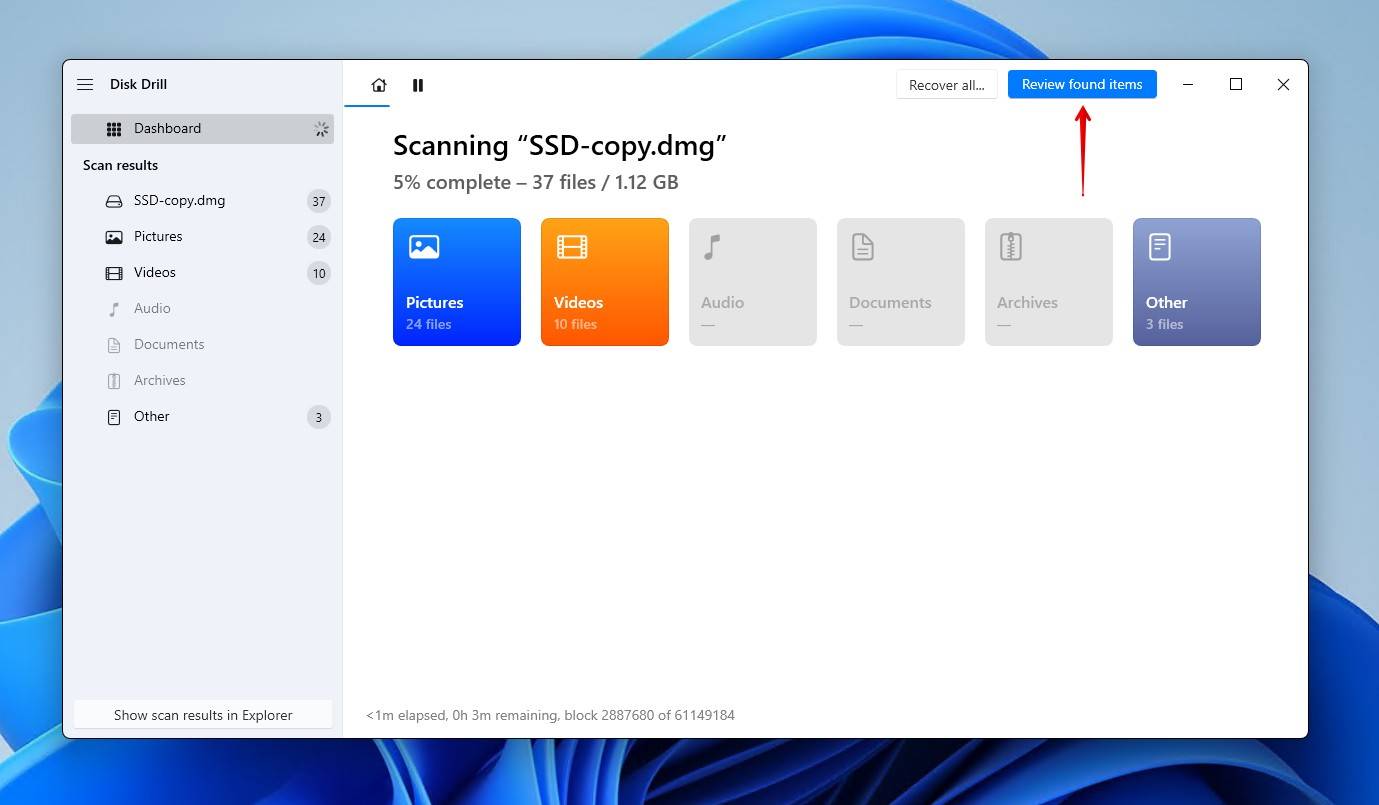Select the greyed Archives card
Viewport: 1379px width, 805px height.
coord(1049,282)
